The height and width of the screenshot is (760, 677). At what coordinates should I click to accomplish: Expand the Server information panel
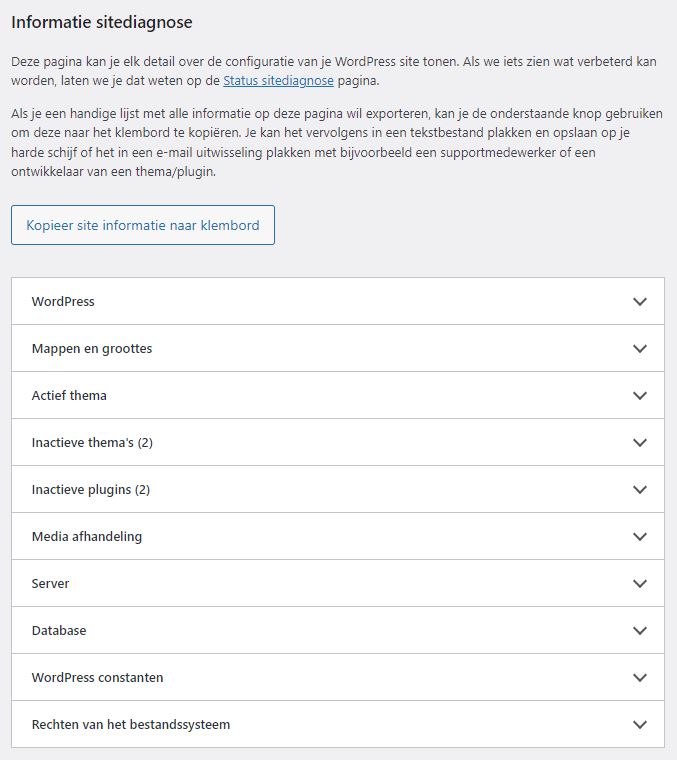point(51,584)
